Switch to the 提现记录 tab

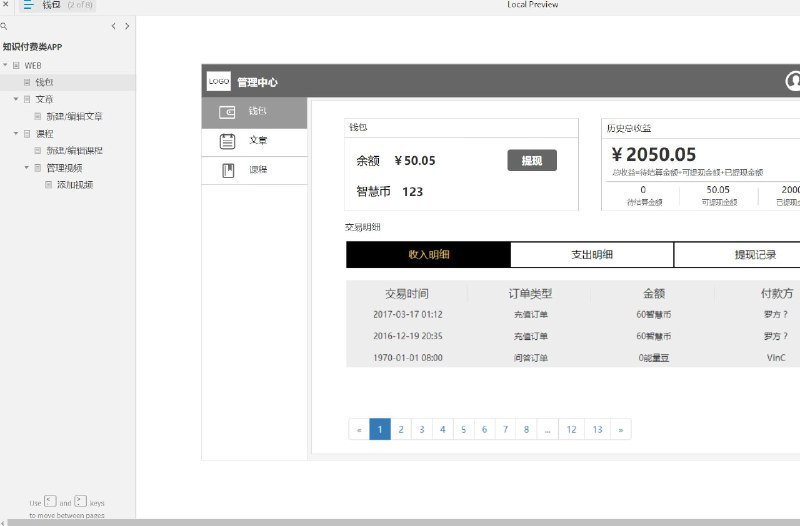737,255
